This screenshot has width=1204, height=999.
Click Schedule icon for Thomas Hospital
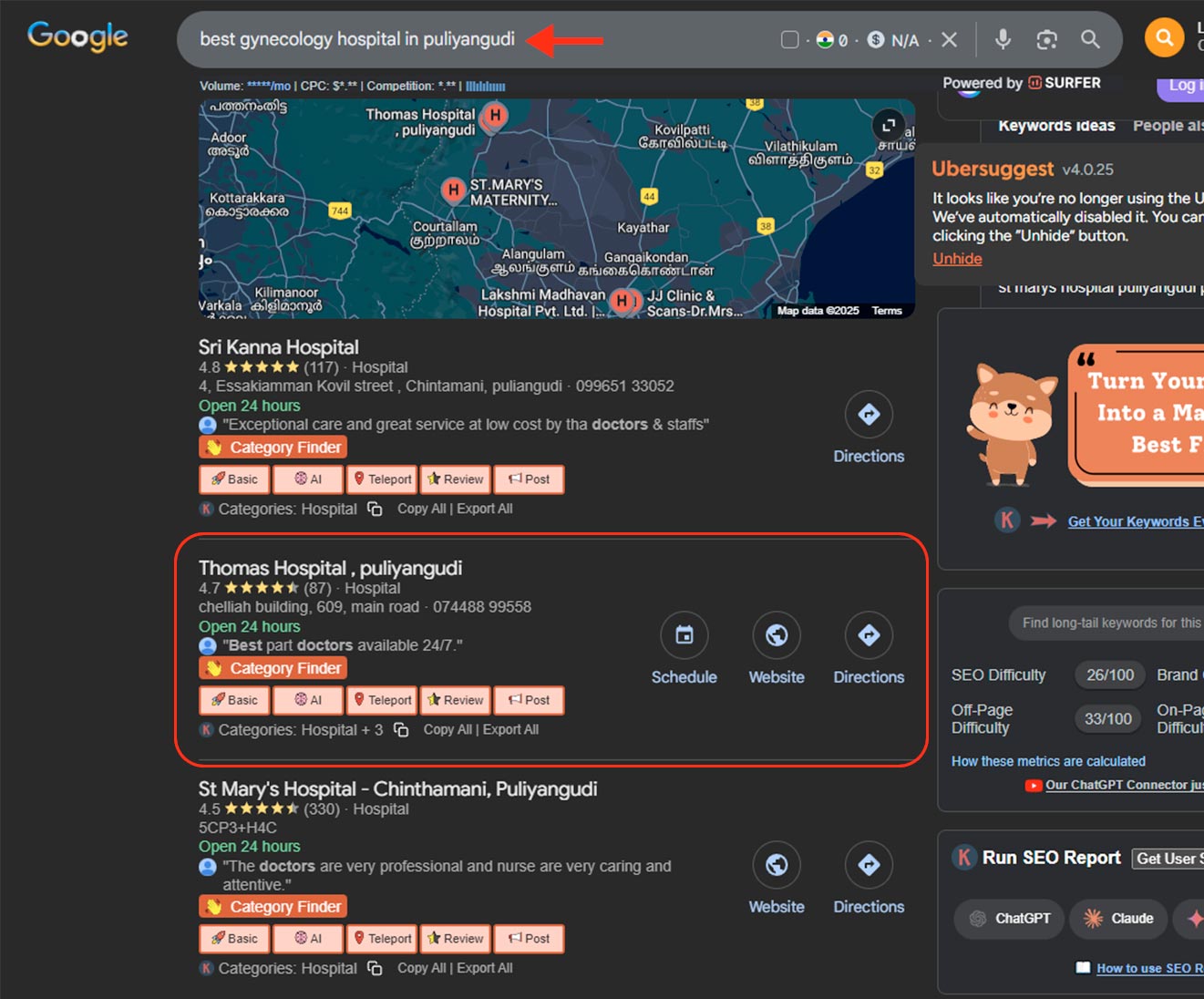tap(684, 635)
